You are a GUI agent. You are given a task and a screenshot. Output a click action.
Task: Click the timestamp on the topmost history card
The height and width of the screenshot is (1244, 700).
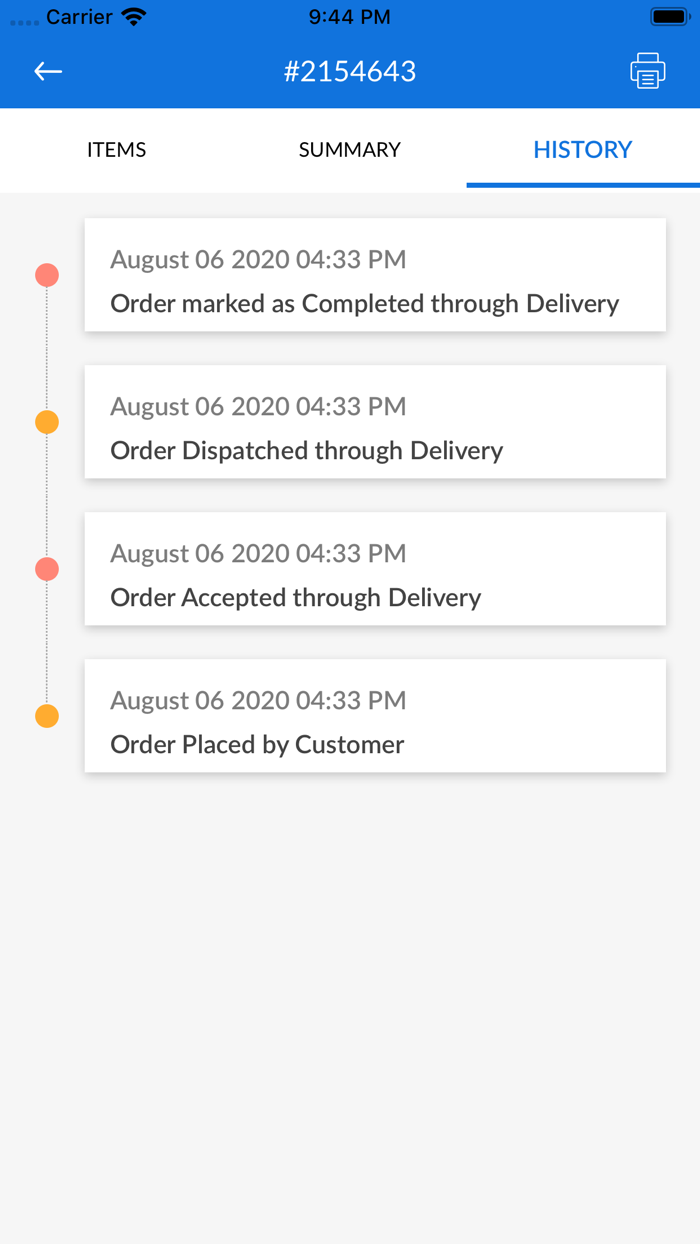pos(258,259)
